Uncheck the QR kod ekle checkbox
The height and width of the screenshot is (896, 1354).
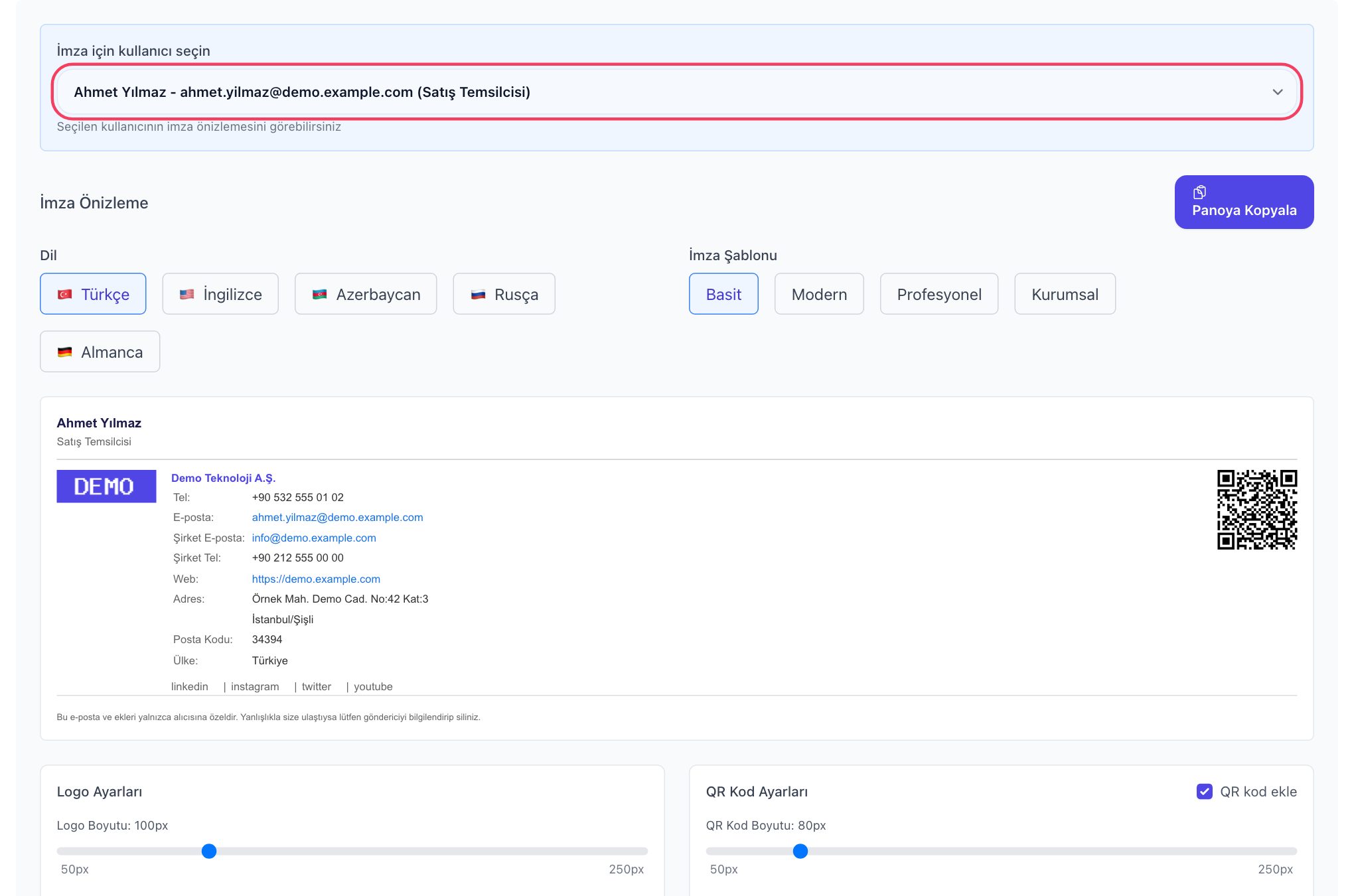coord(1204,792)
